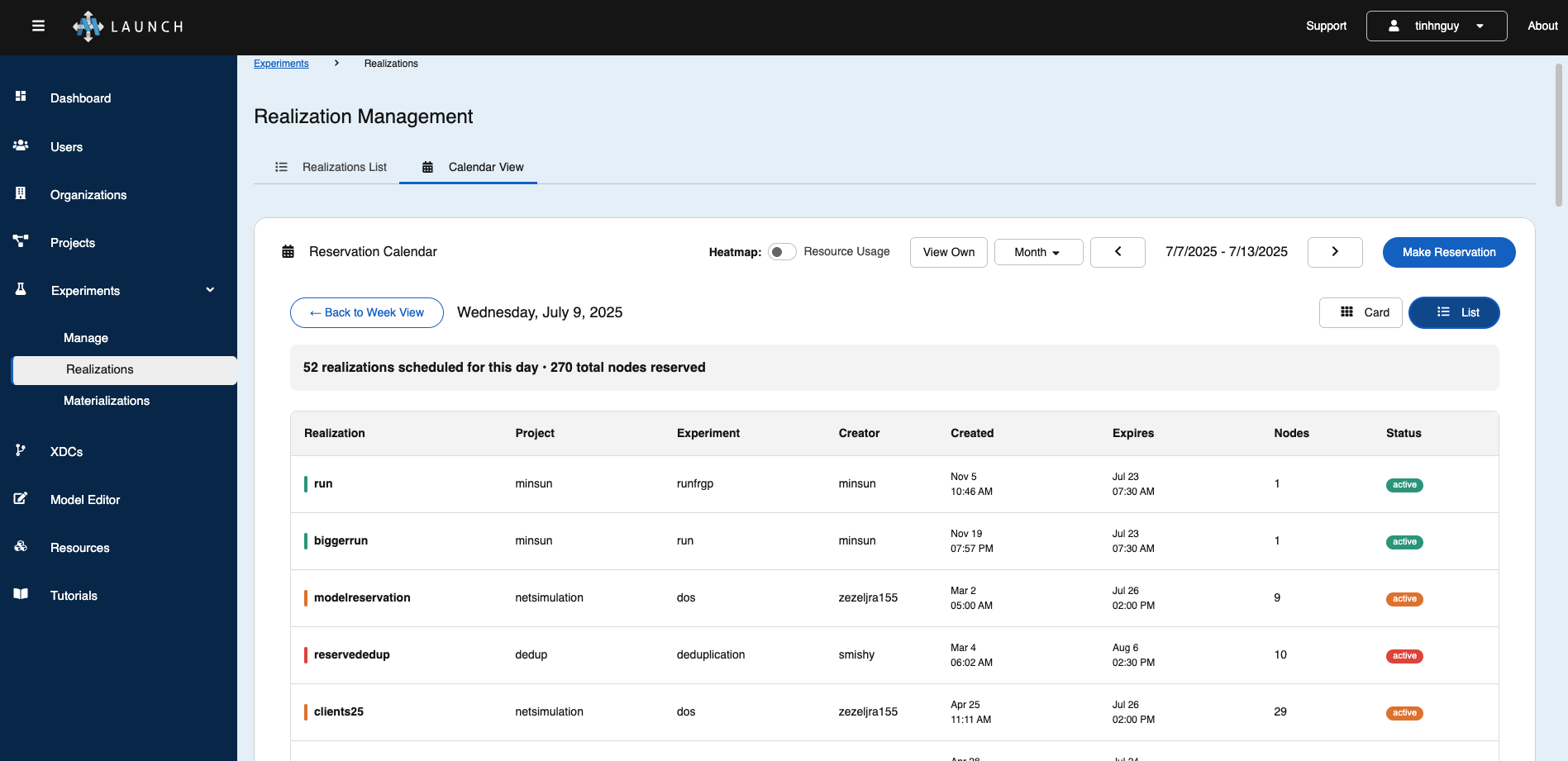Click the Users group icon in sidebar
The height and width of the screenshot is (761, 1568).
(21, 145)
